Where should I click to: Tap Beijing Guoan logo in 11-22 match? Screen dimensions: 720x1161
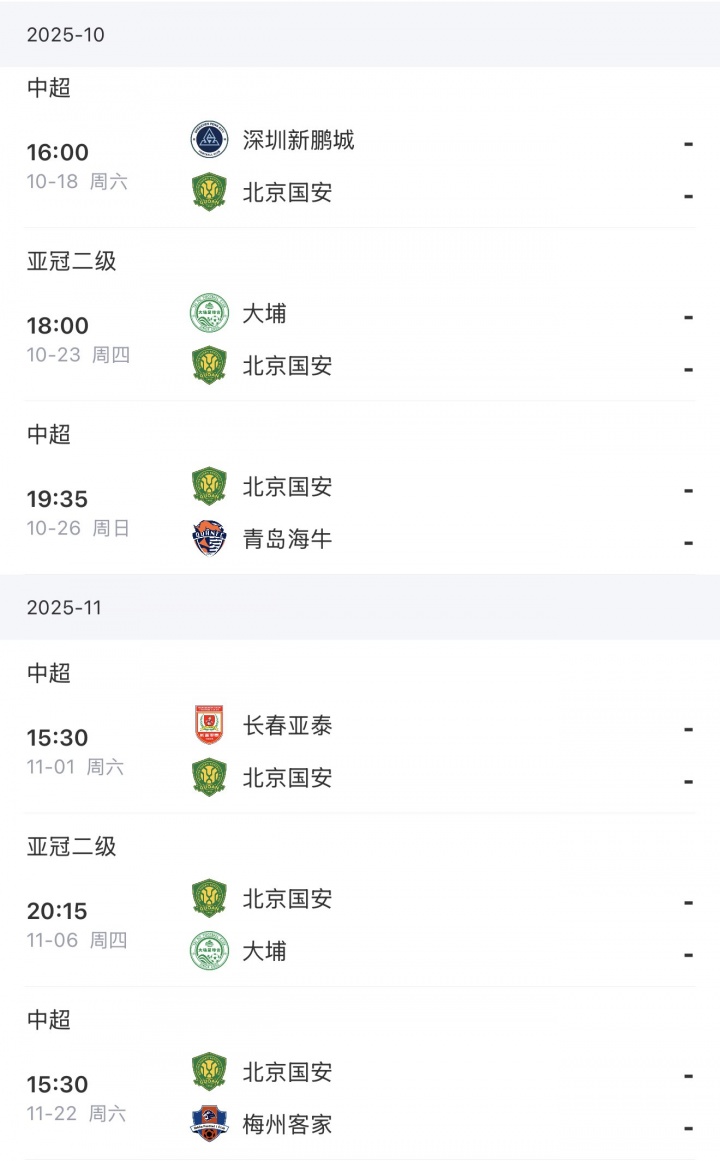(209, 1072)
